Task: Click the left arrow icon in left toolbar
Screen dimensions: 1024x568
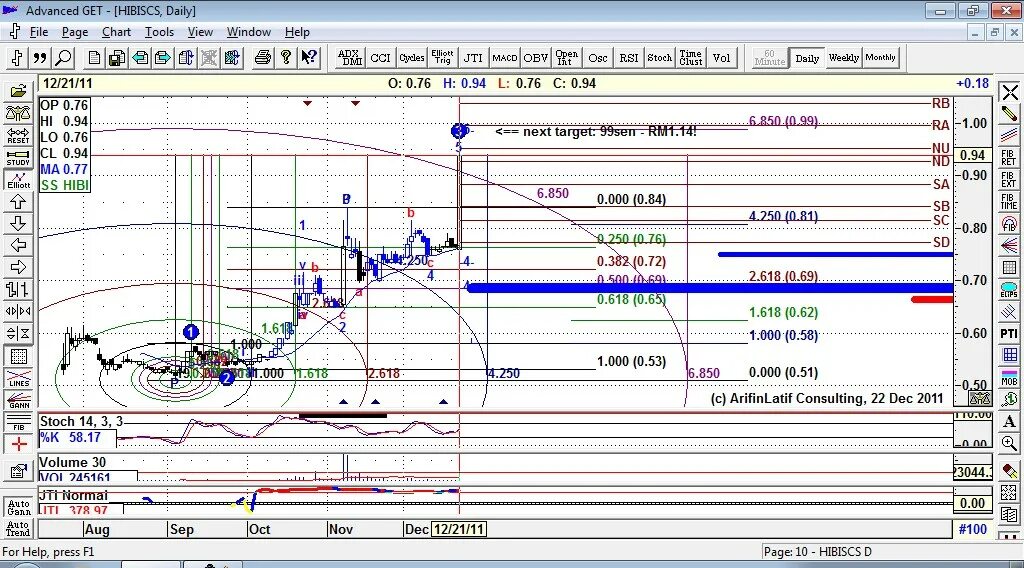Action: point(18,245)
